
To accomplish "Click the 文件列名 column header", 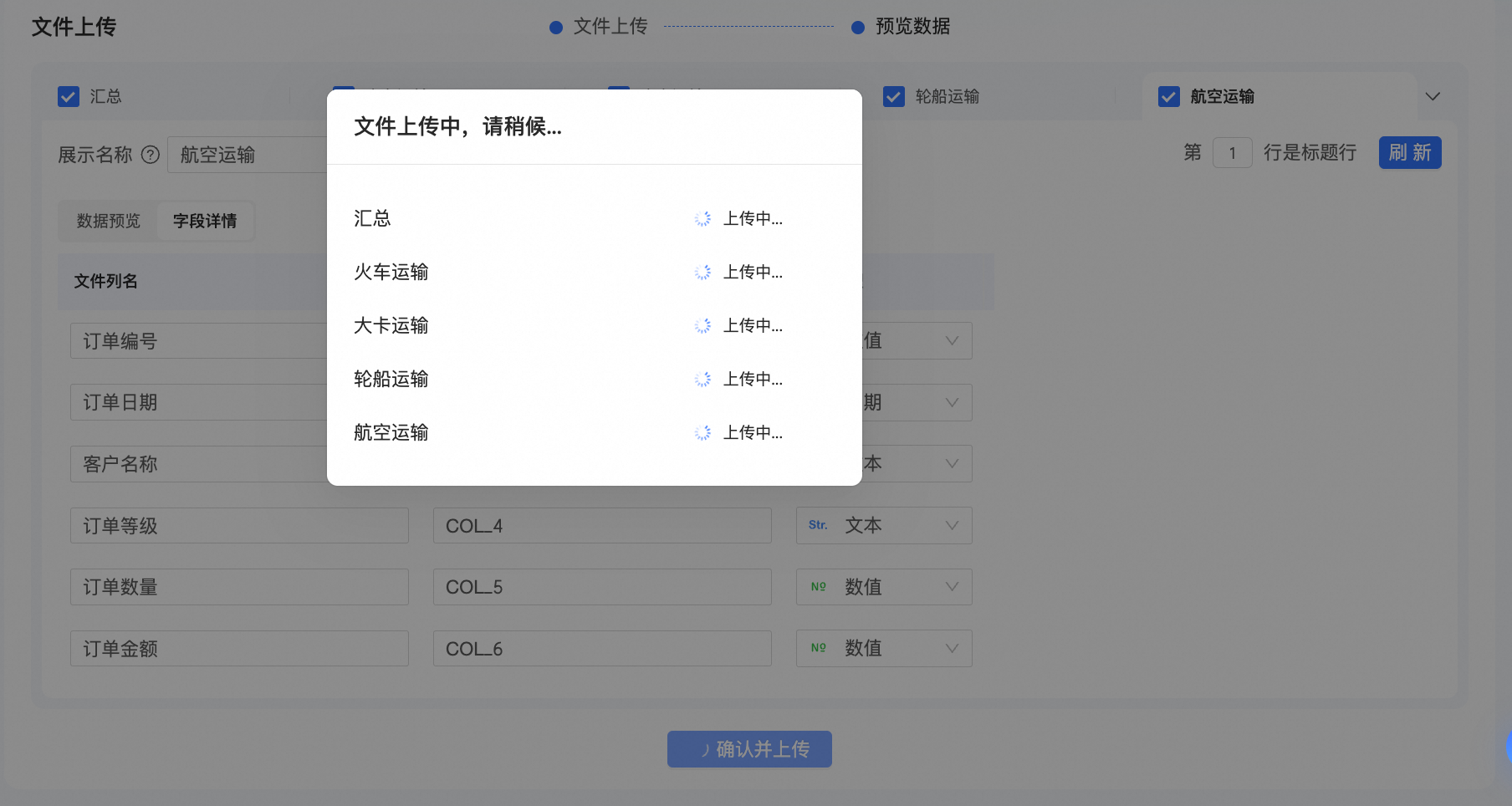I will coord(106,282).
